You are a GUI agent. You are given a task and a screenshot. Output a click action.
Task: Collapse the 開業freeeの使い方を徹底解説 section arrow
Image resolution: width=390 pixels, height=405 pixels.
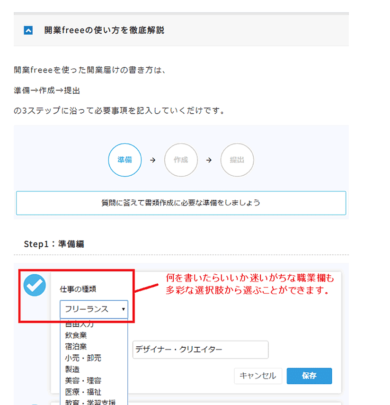click(x=28, y=31)
